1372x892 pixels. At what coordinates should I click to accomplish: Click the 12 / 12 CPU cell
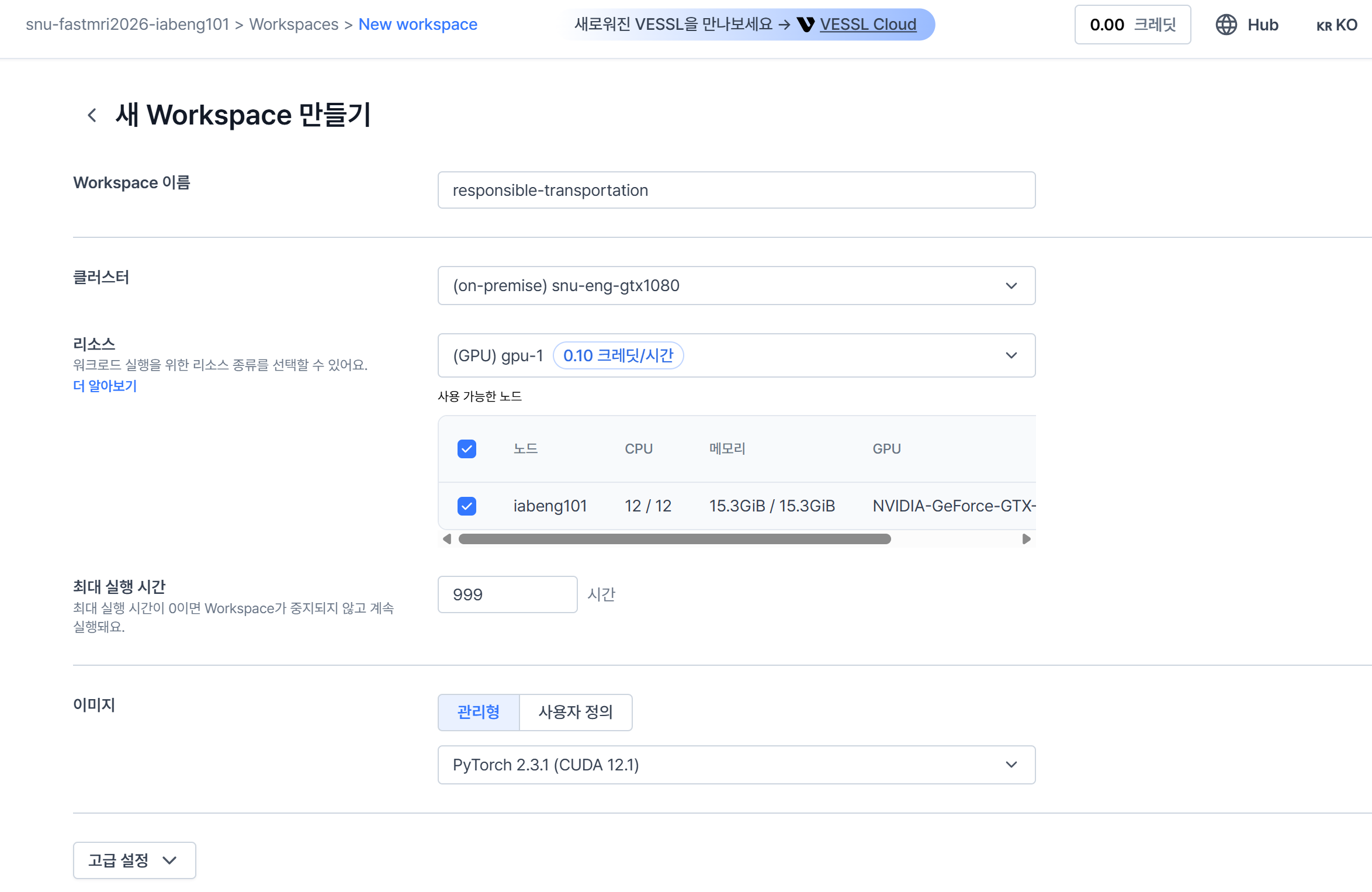648,506
